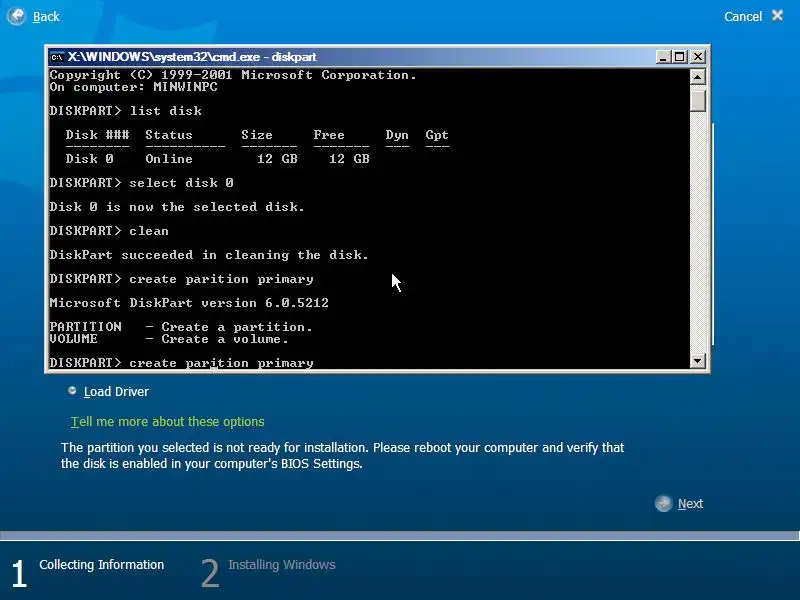Click 'Microsoft DiskPart version 6.0.5212' line
The image size is (800, 600).
pos(189,303)
